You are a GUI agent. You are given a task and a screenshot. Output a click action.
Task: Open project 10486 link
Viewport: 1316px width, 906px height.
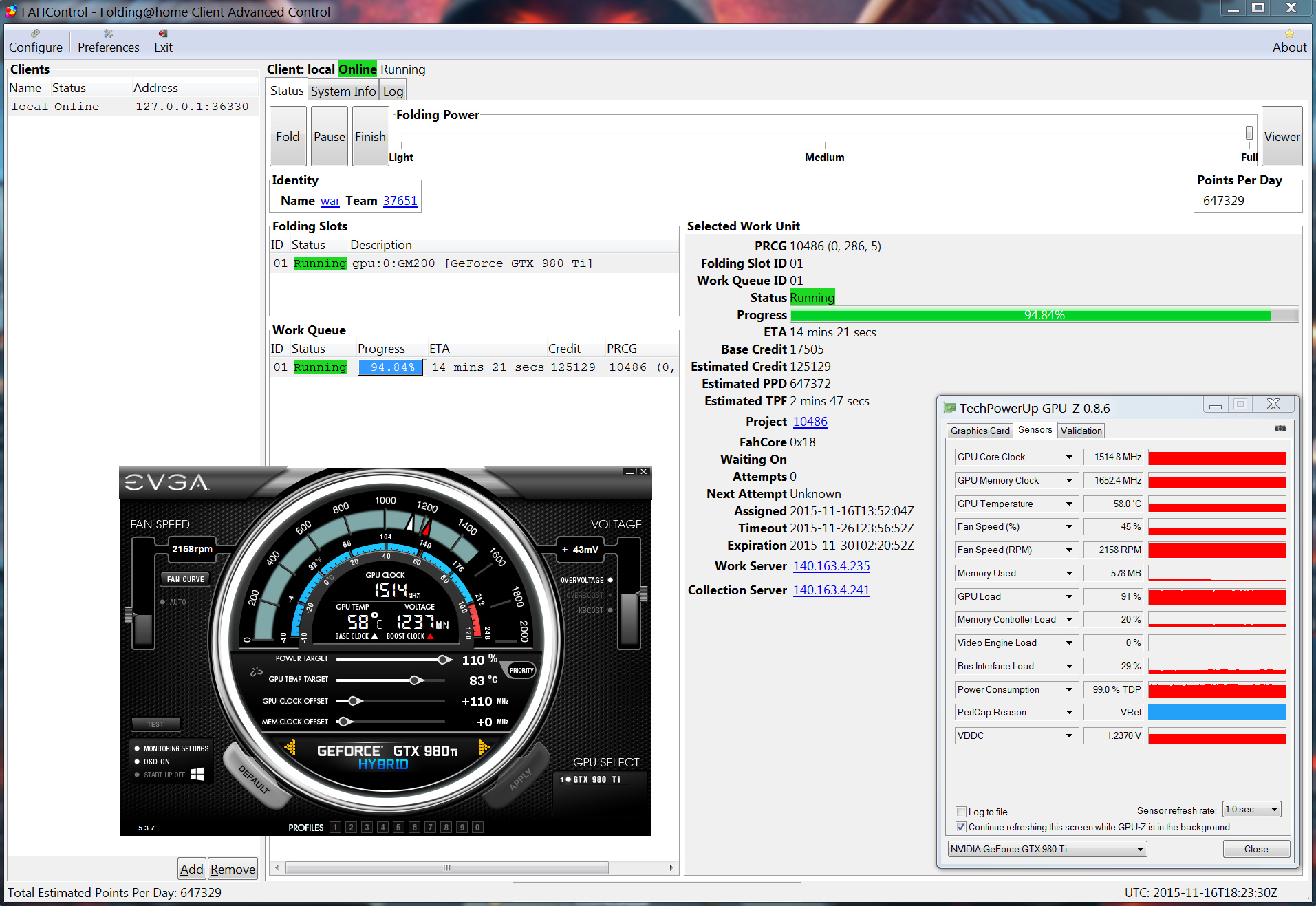coord(810,422)
